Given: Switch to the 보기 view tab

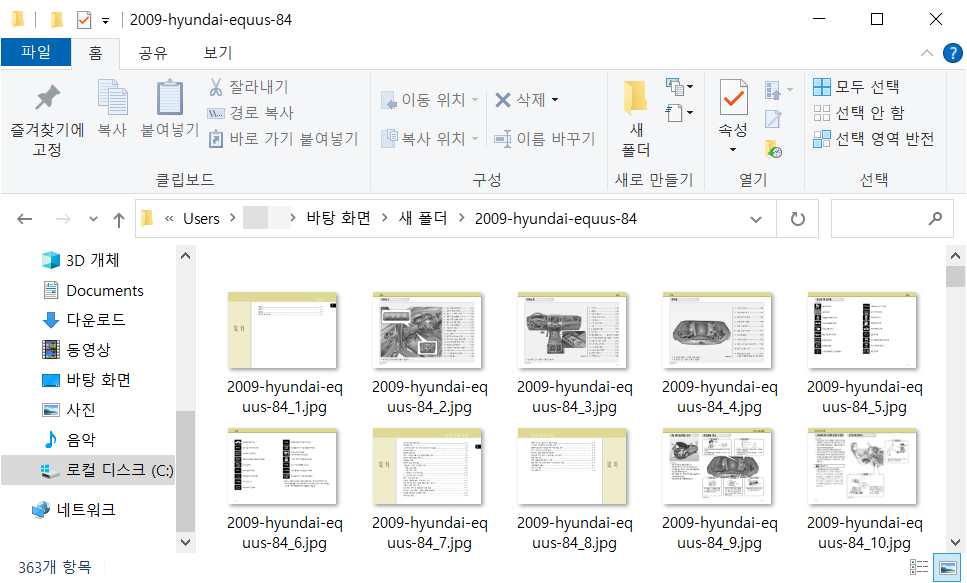Looking at the screenshot, I should pos(218,53).
